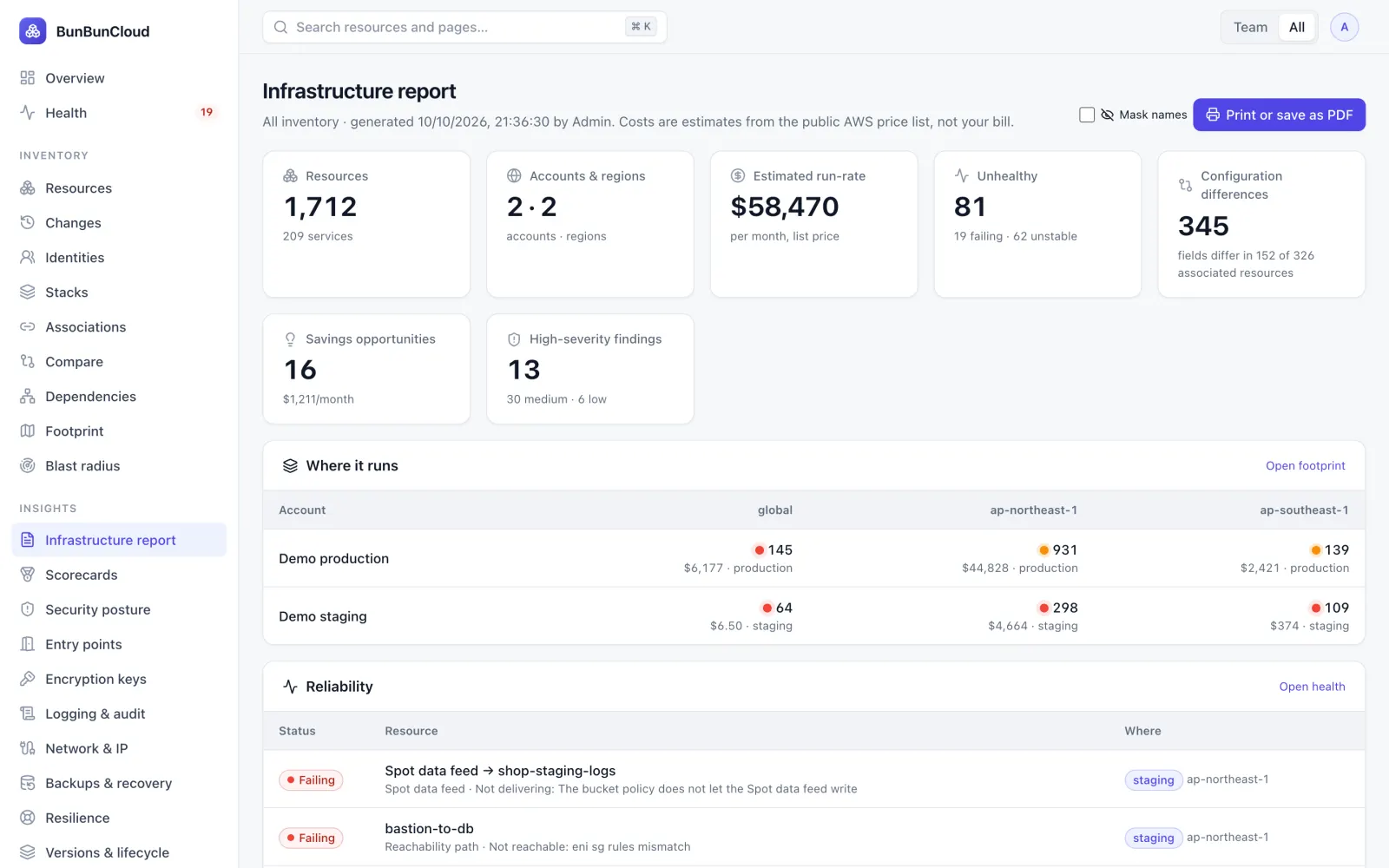Click the Health pulse icon in sidebar
Image resolution: width=1389 pixels, height=868 pixels.
pyautogui.click(x=28, y=113)
